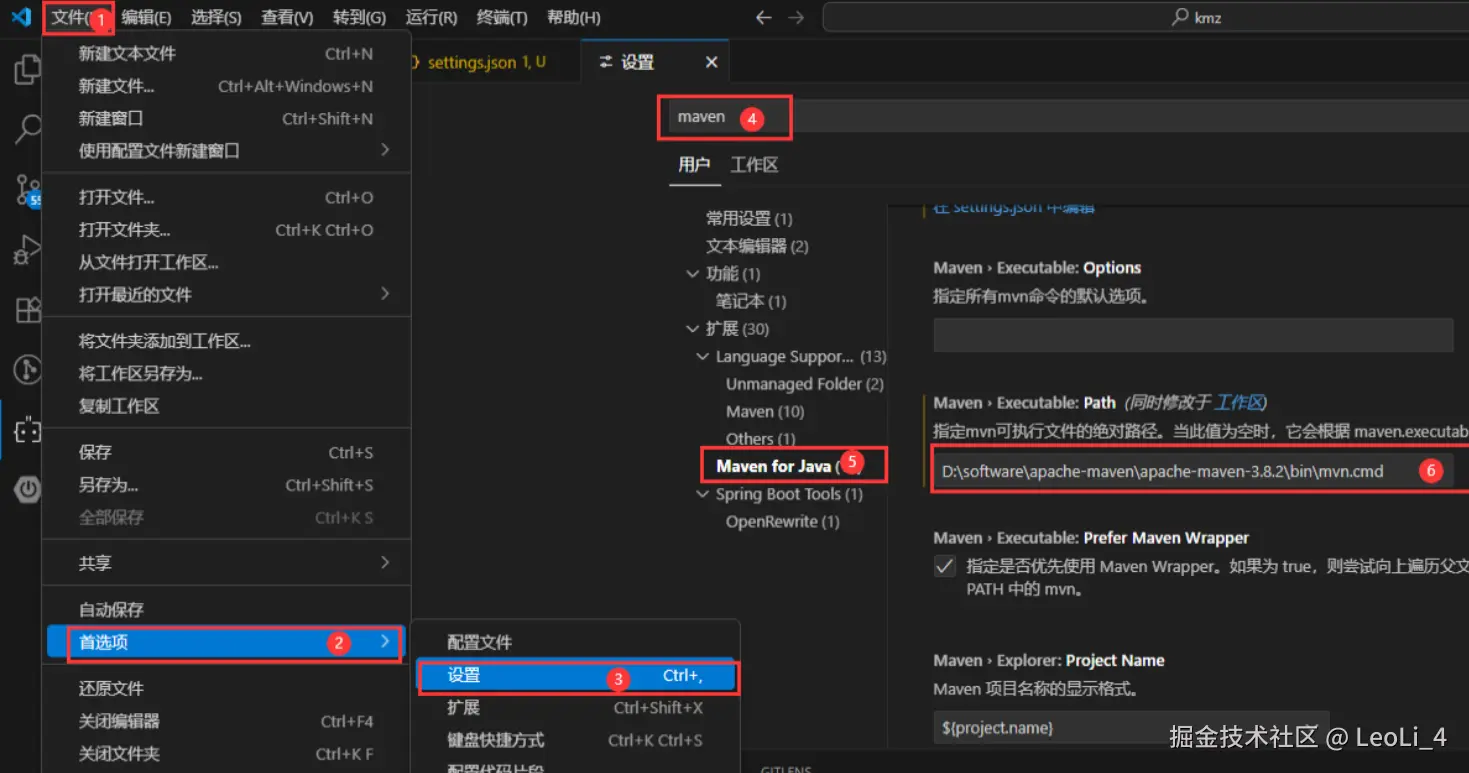Open Source Control activity bar icon

pos(27,190)
